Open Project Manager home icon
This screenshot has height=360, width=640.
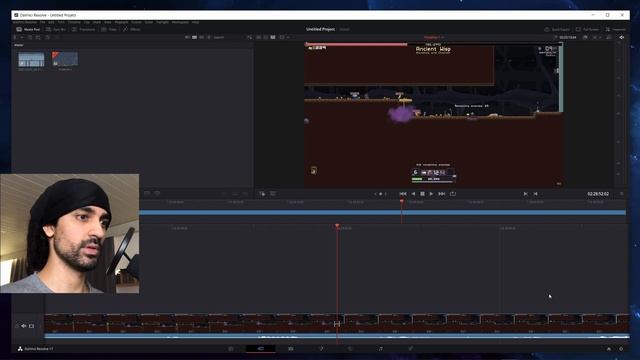pyautogui.click(x=609, y=349)
